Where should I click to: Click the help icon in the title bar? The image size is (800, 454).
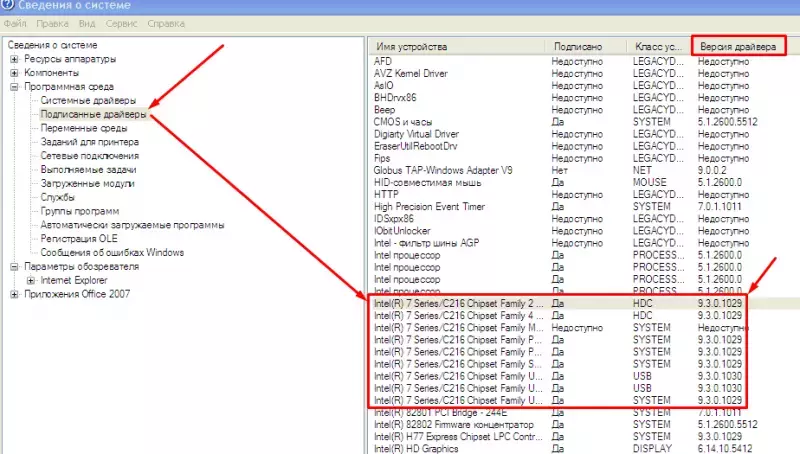pos(8,5)
